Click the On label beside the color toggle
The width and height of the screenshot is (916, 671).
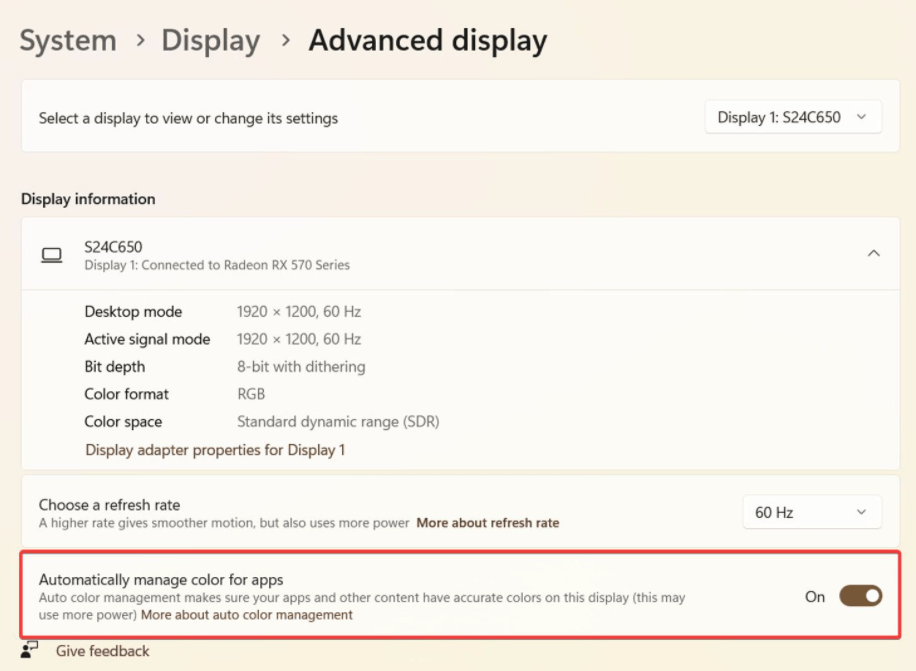tap(815, 597)
